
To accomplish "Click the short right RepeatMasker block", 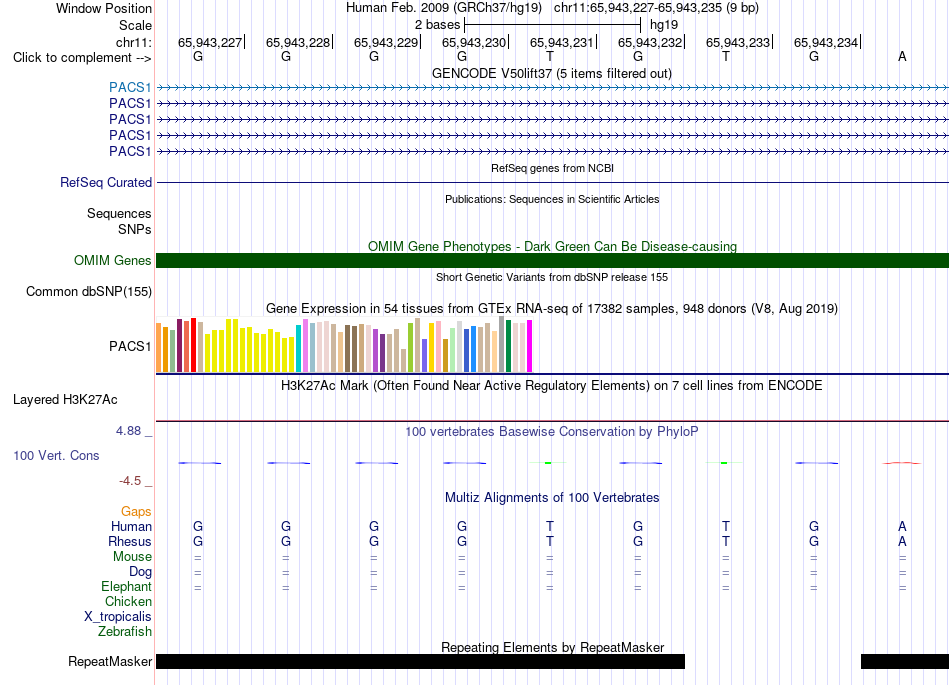I will 905,661.
